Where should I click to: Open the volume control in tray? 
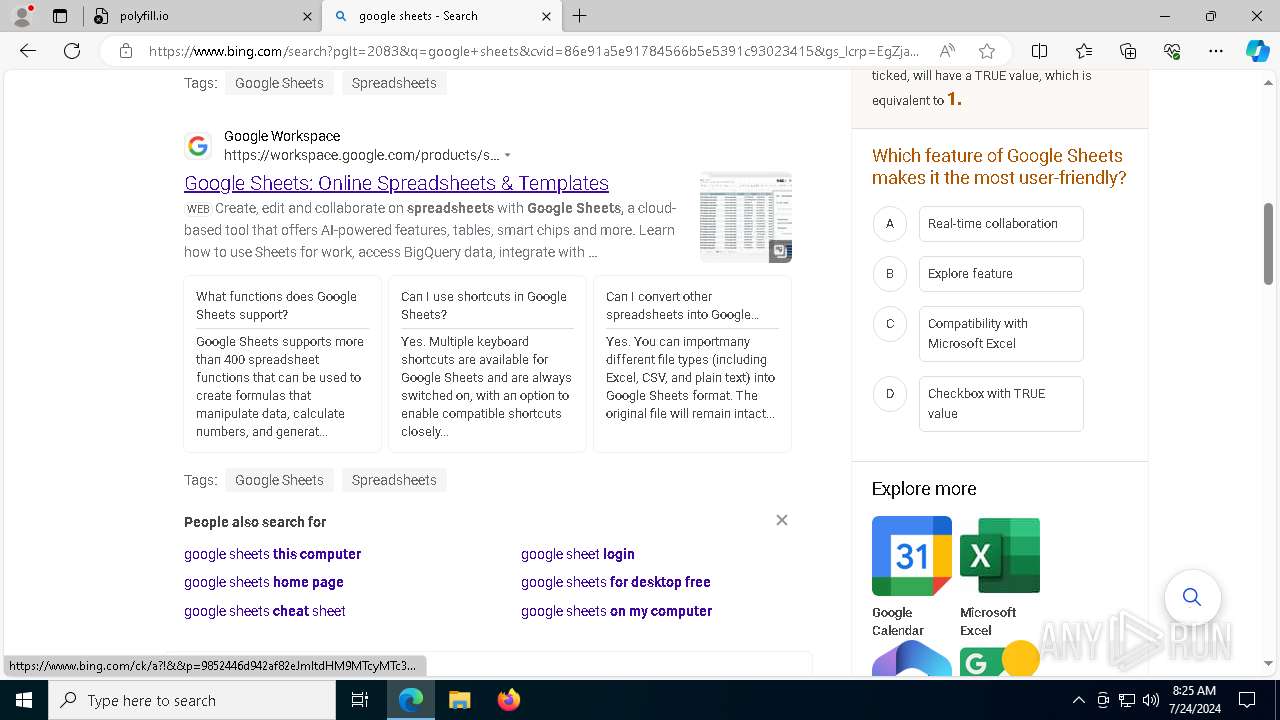click(1151, 700)
